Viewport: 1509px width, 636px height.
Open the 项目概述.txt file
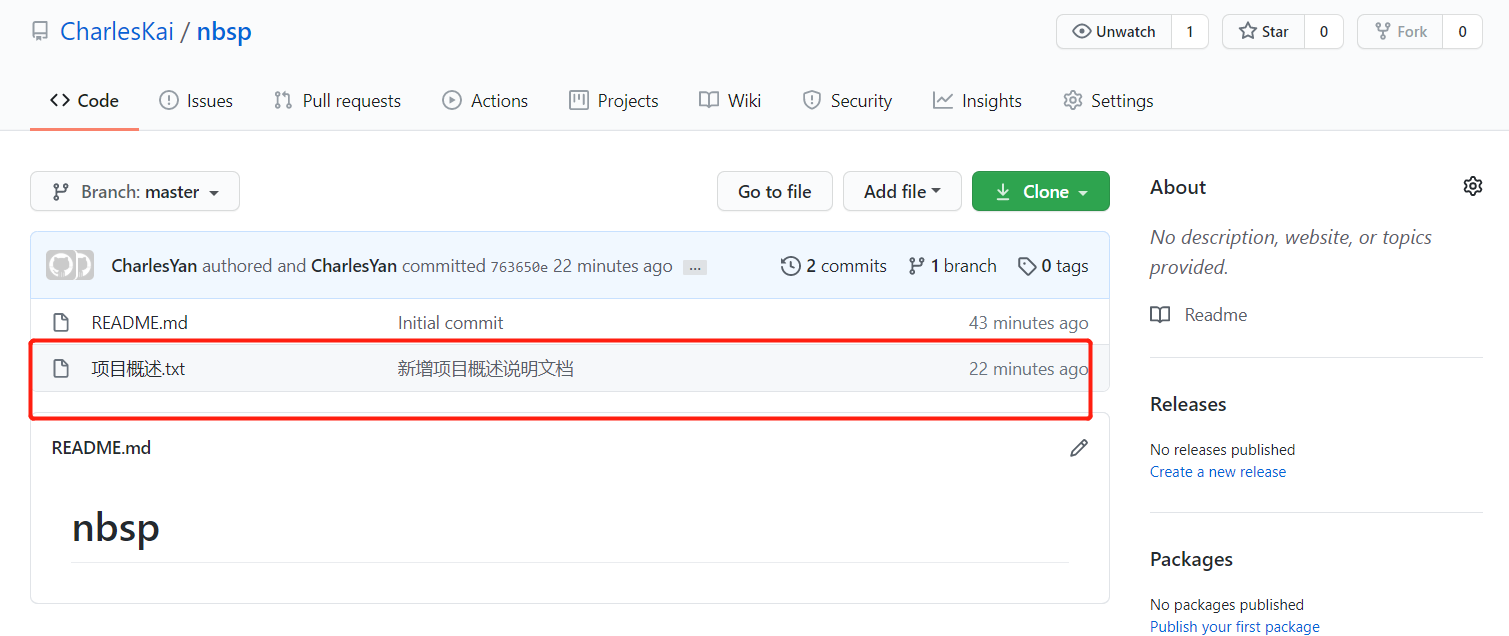[139, 369]
